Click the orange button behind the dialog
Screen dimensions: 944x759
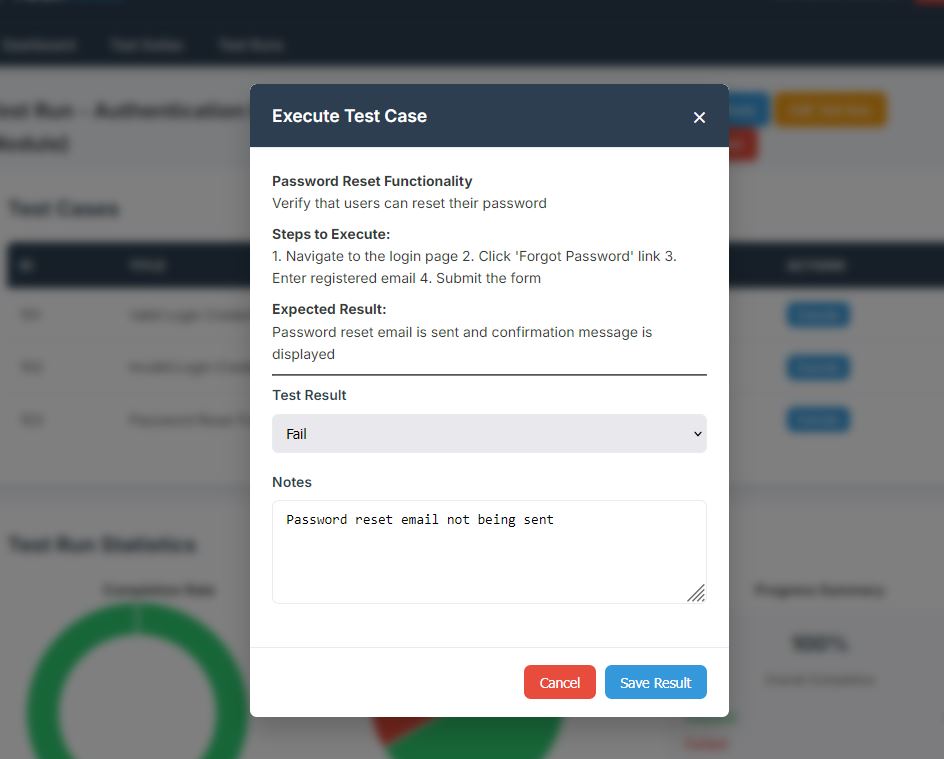(x=830, y=111)
